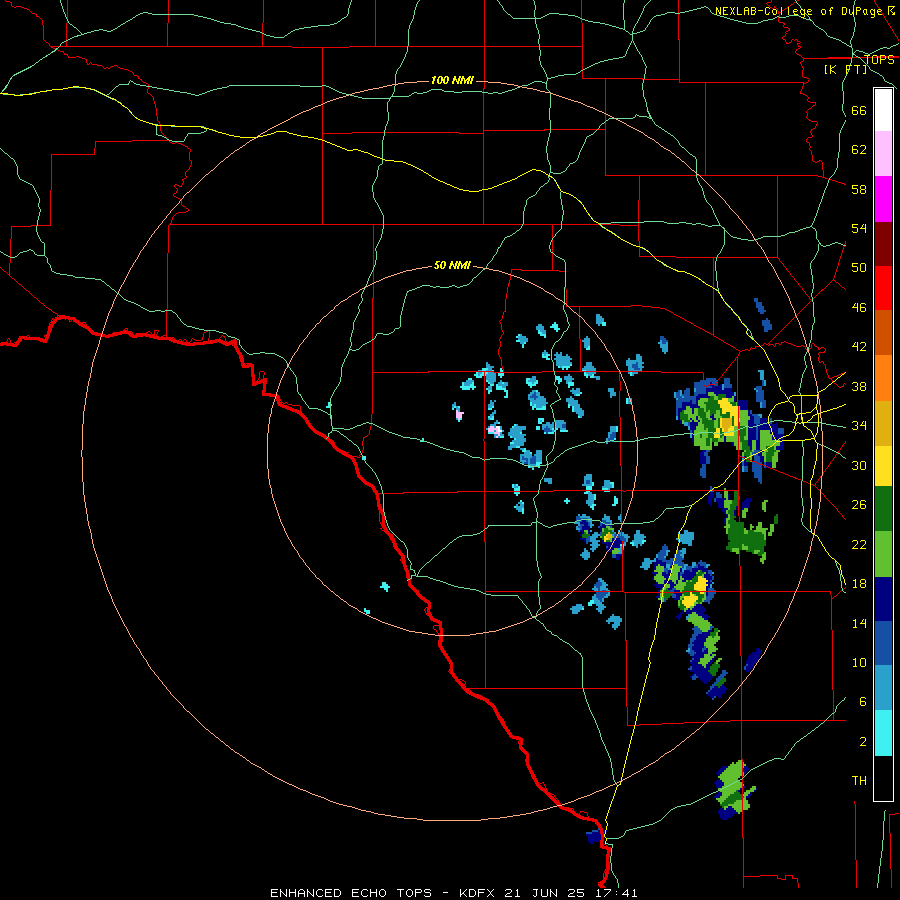
Task: Click the legend value 50
Action: tap(859, 268)
